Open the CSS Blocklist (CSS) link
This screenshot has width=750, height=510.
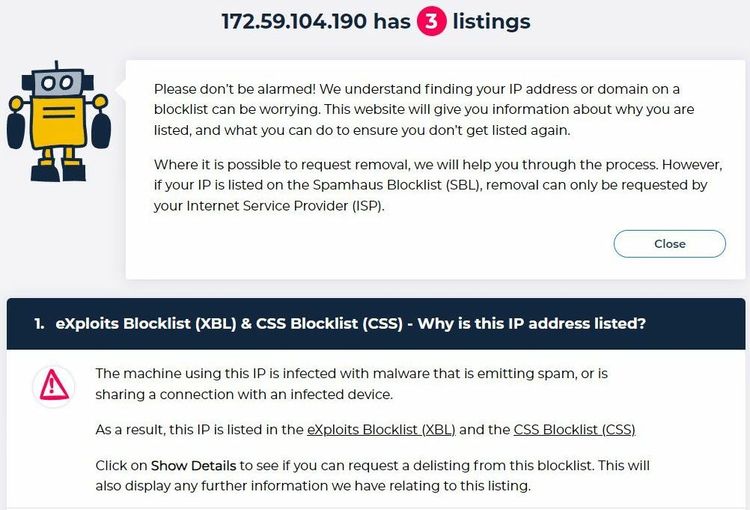click(574, 430)
